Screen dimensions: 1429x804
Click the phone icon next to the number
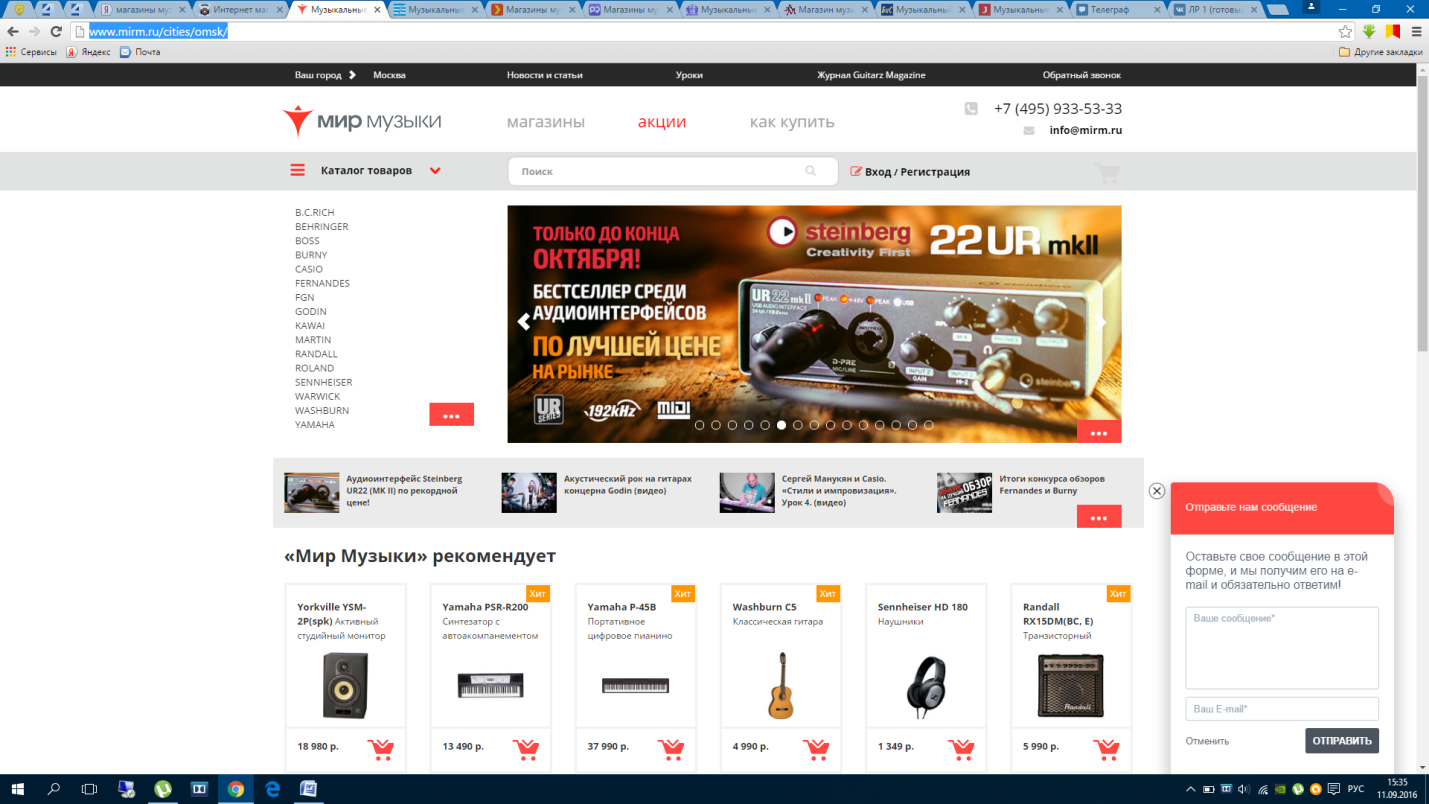[x=971, y=109]
